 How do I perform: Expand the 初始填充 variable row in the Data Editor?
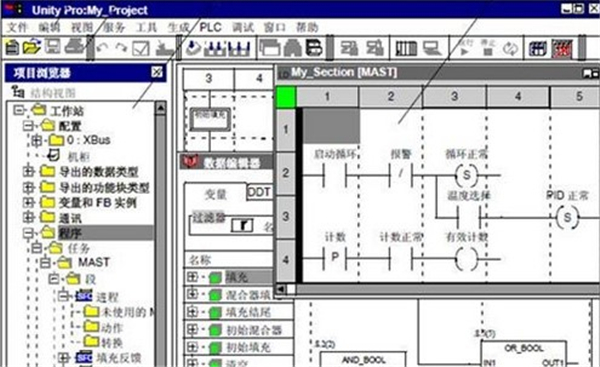pyautogui.click(x=192, y=347)
